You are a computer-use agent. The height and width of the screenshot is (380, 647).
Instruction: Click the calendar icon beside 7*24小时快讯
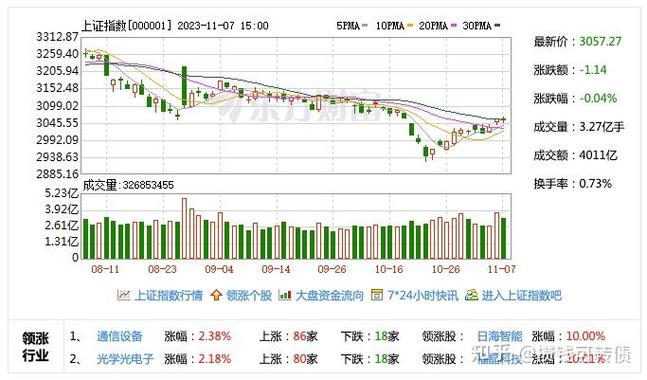[377, 295]
